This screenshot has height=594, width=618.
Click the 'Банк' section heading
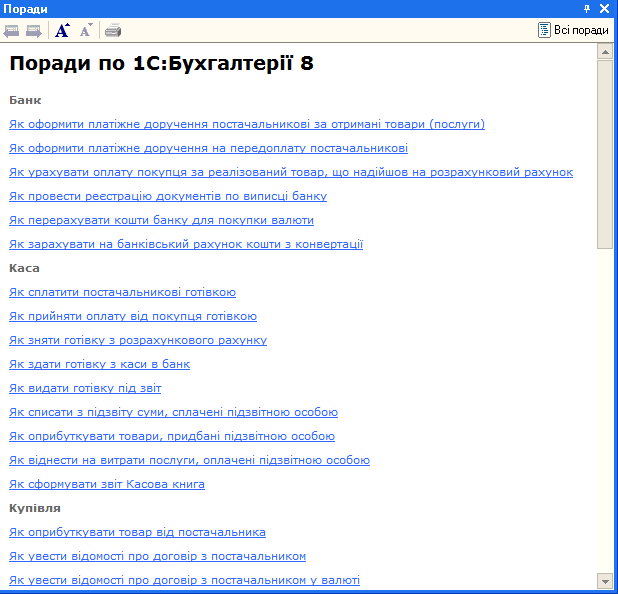(x=25, y=100)
